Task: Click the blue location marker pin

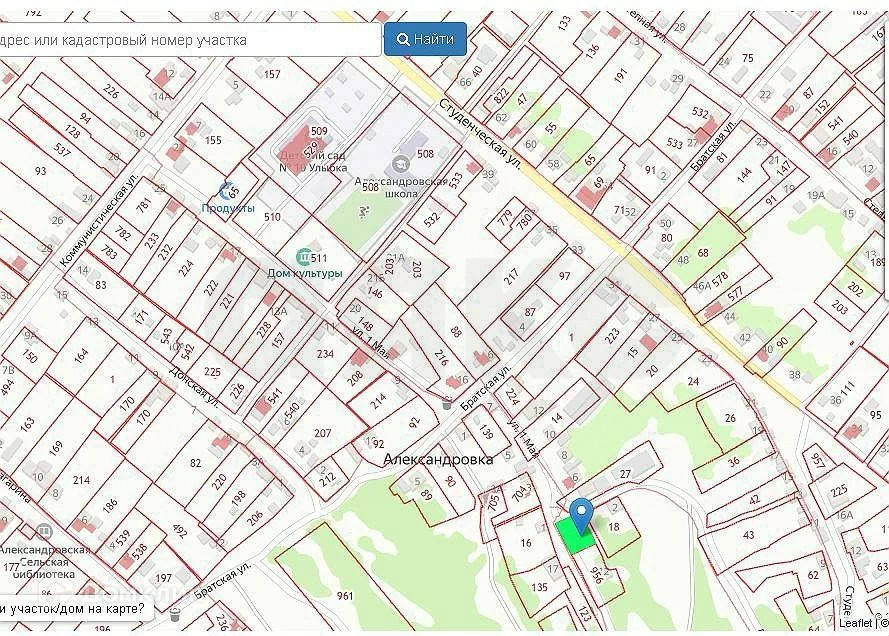Action: pyautogui.click(x=581, y=514)
